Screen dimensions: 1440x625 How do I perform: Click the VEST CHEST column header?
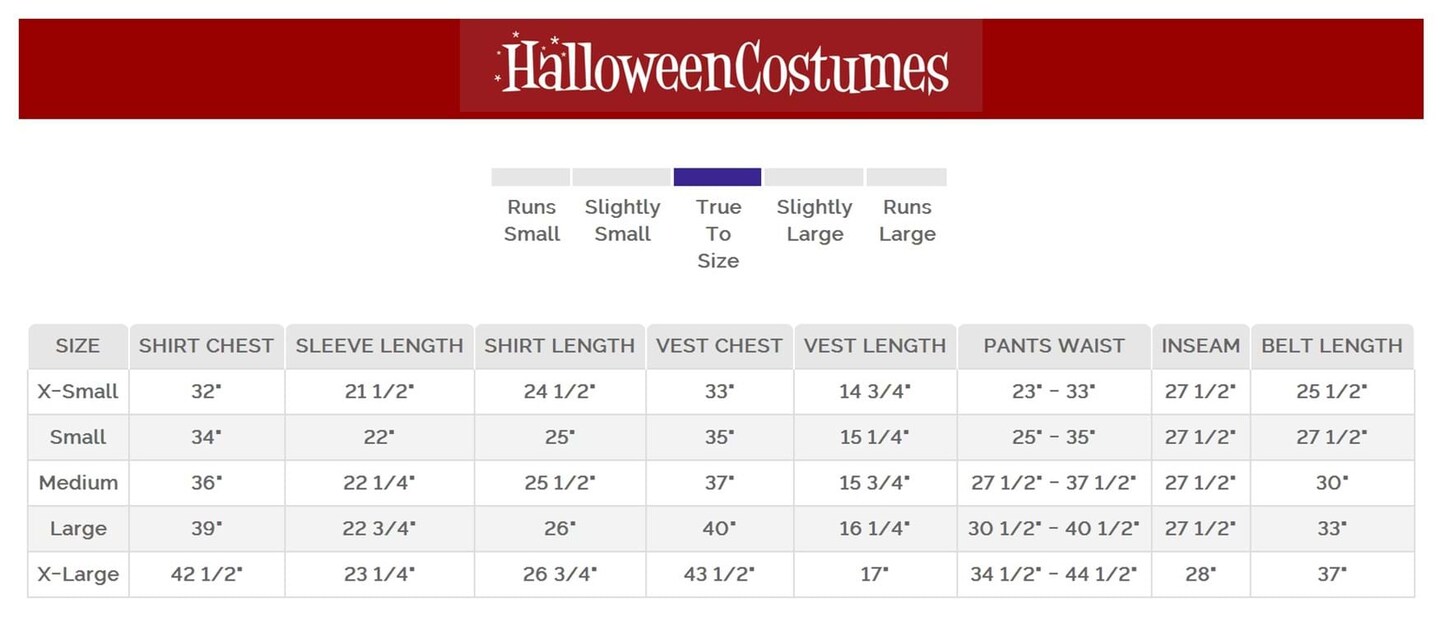(x=719, y=346)
